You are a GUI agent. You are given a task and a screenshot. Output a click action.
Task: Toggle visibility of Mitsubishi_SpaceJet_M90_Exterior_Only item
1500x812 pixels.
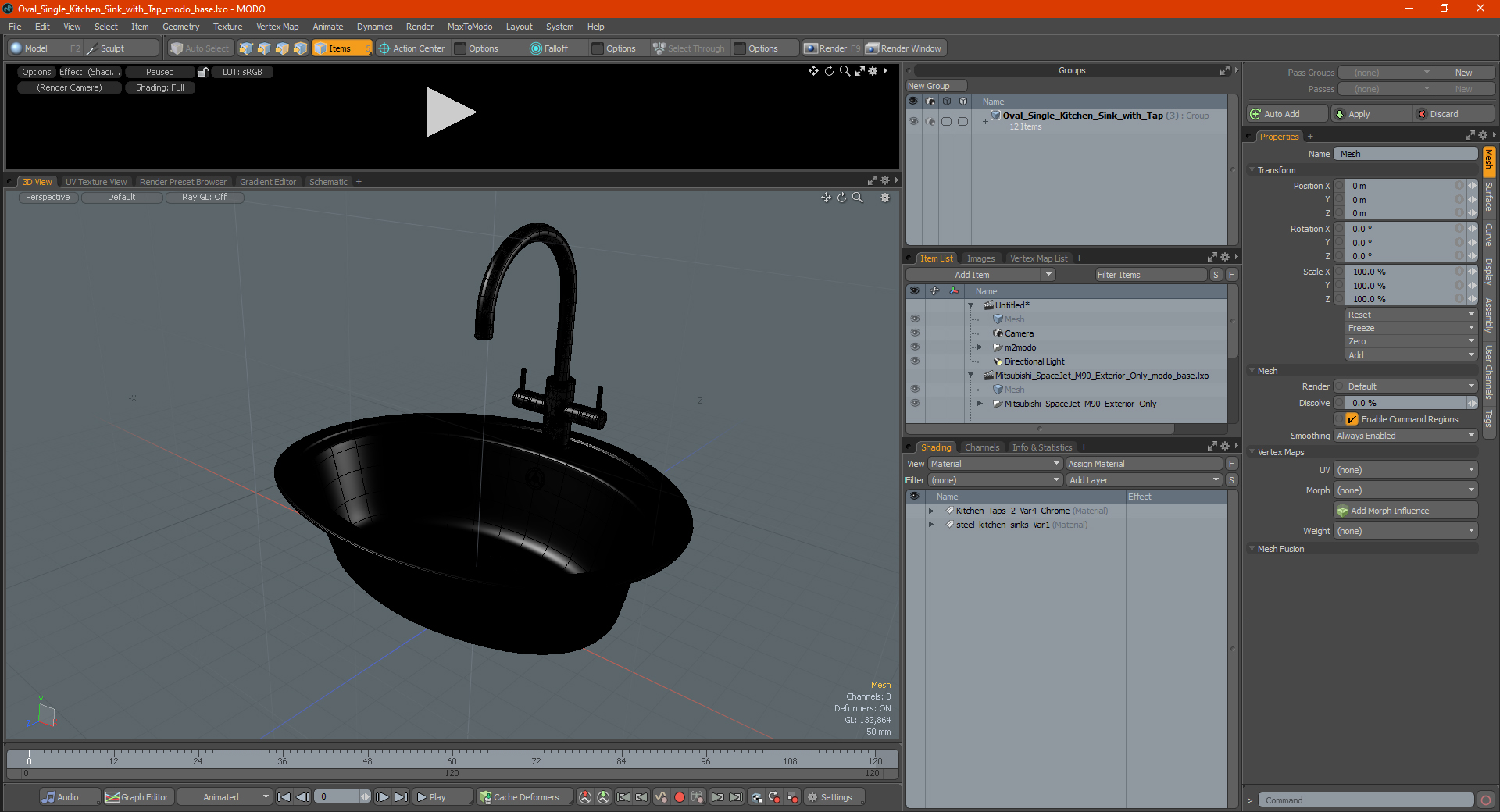[914, 404]
